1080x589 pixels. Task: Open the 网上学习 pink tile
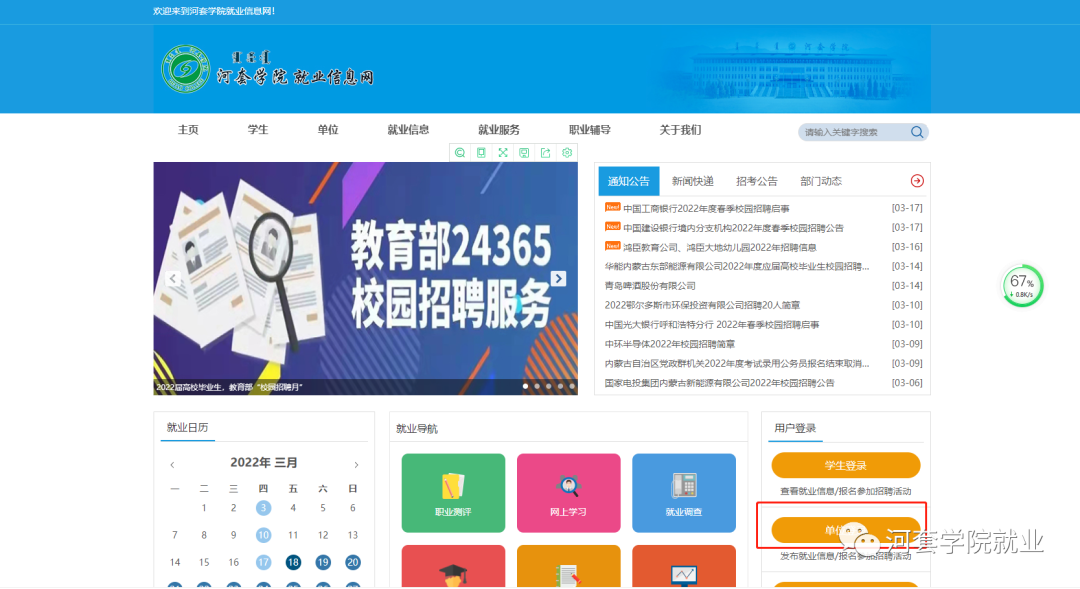(568, 493)
